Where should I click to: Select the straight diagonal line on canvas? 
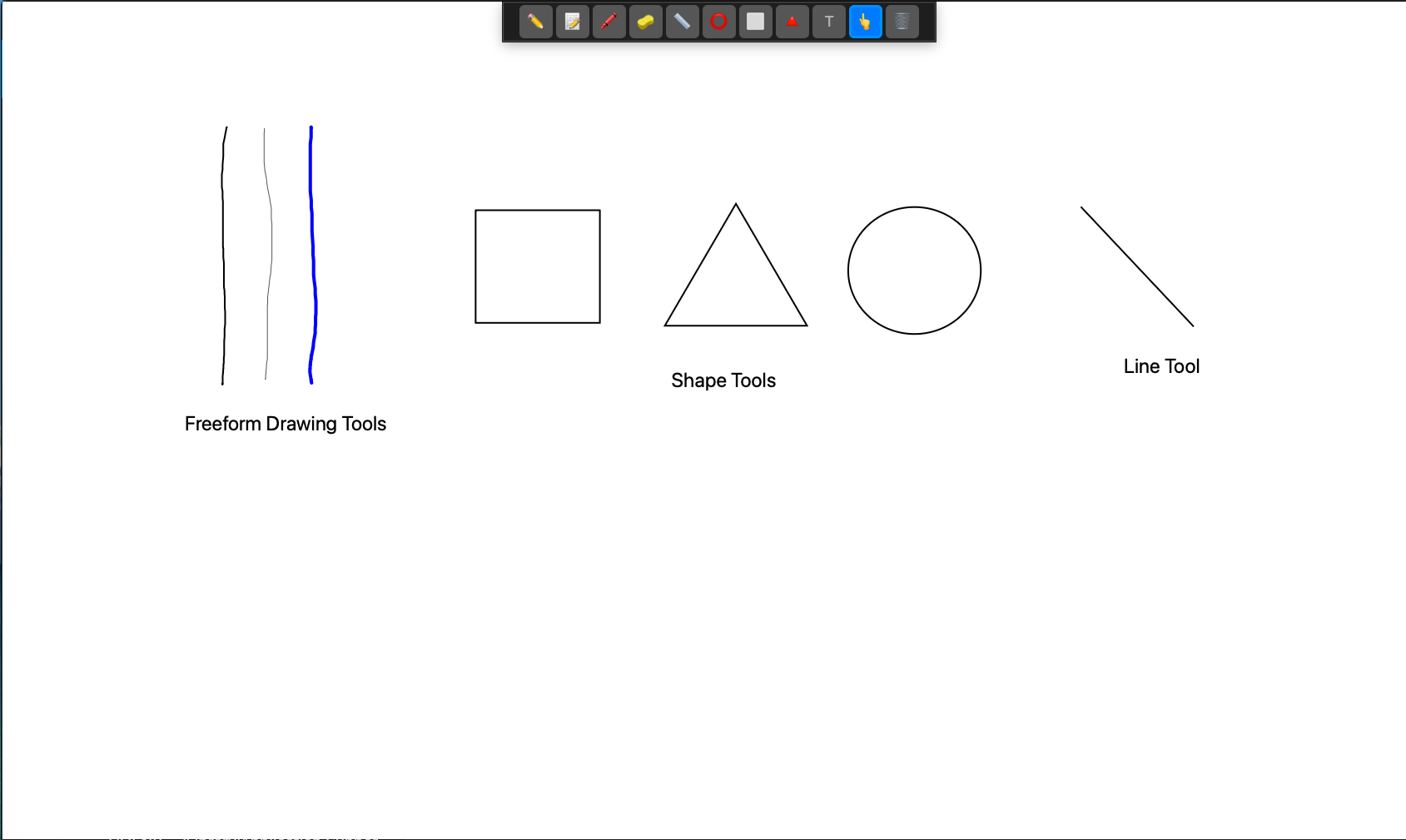click(x=1137, y=266)
